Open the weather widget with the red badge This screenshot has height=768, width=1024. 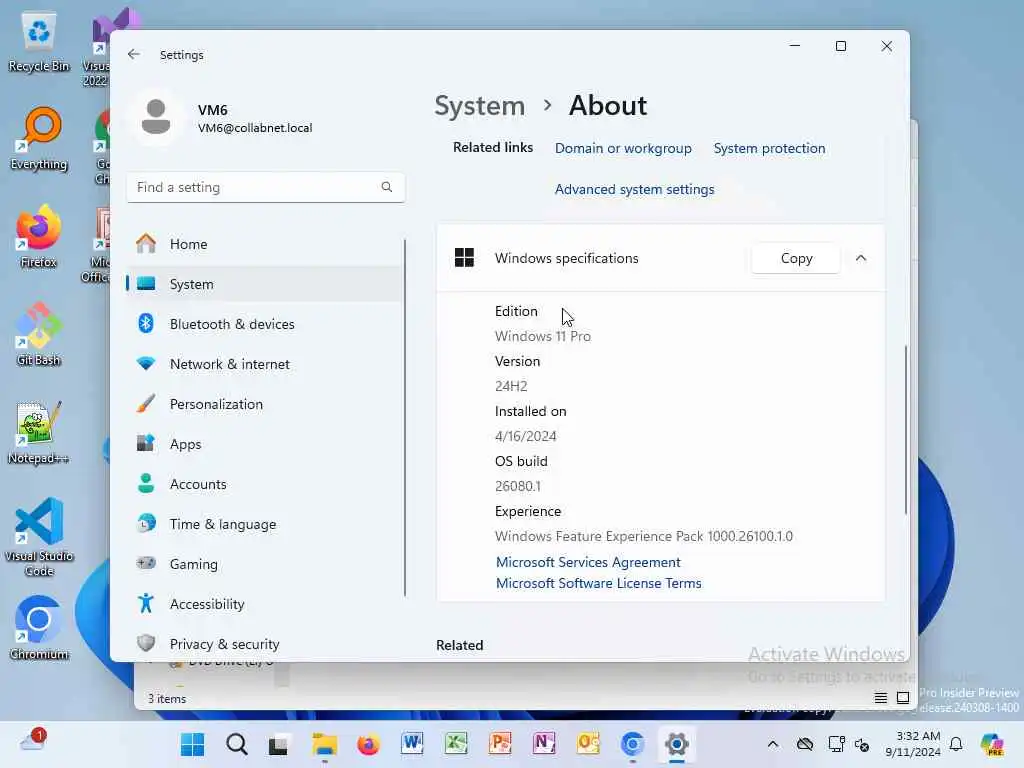33,741
